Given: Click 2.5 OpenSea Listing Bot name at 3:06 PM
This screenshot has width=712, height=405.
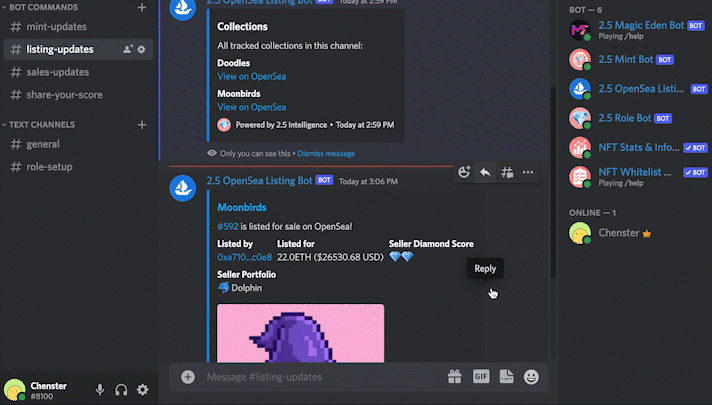Looking at the screenshot, I should point(259,181).
